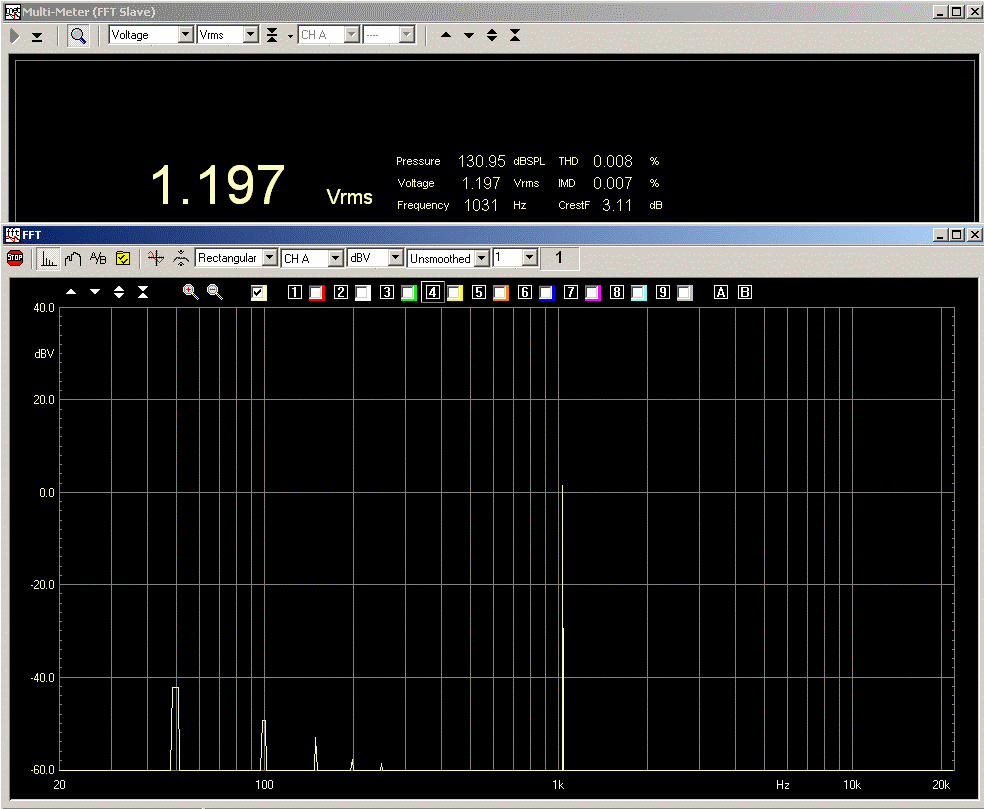Click the zoom out magnifier above graph

pos(214,292)
